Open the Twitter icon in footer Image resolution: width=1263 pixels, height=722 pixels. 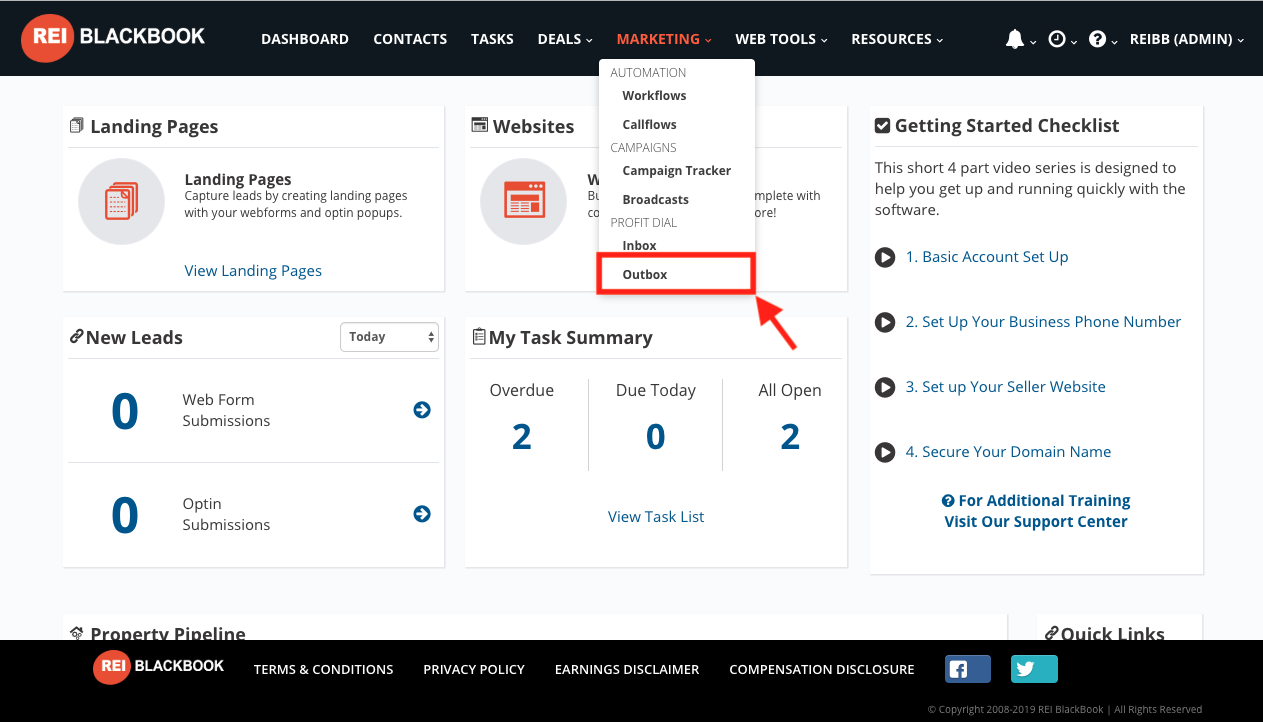point(1034,669)
